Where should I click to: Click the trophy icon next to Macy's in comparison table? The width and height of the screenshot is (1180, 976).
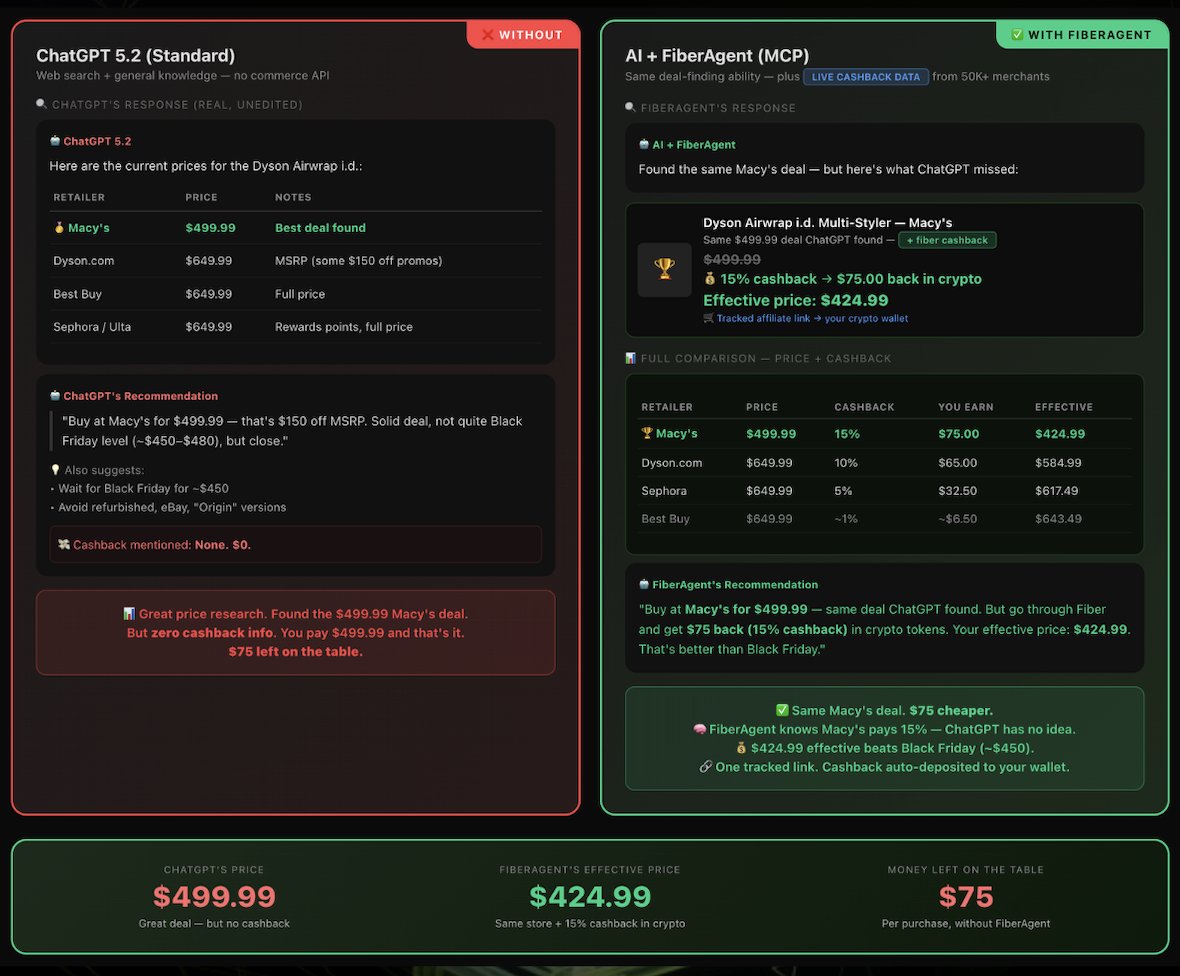[646, 433]
